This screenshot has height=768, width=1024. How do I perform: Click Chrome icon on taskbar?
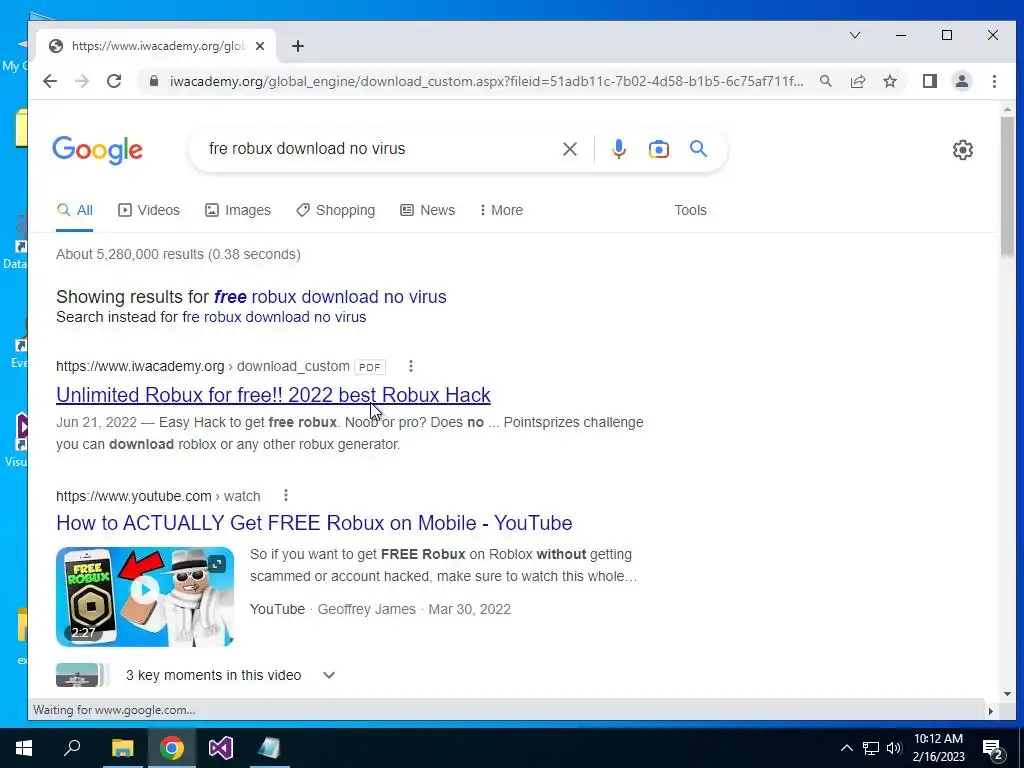(172, 748)
